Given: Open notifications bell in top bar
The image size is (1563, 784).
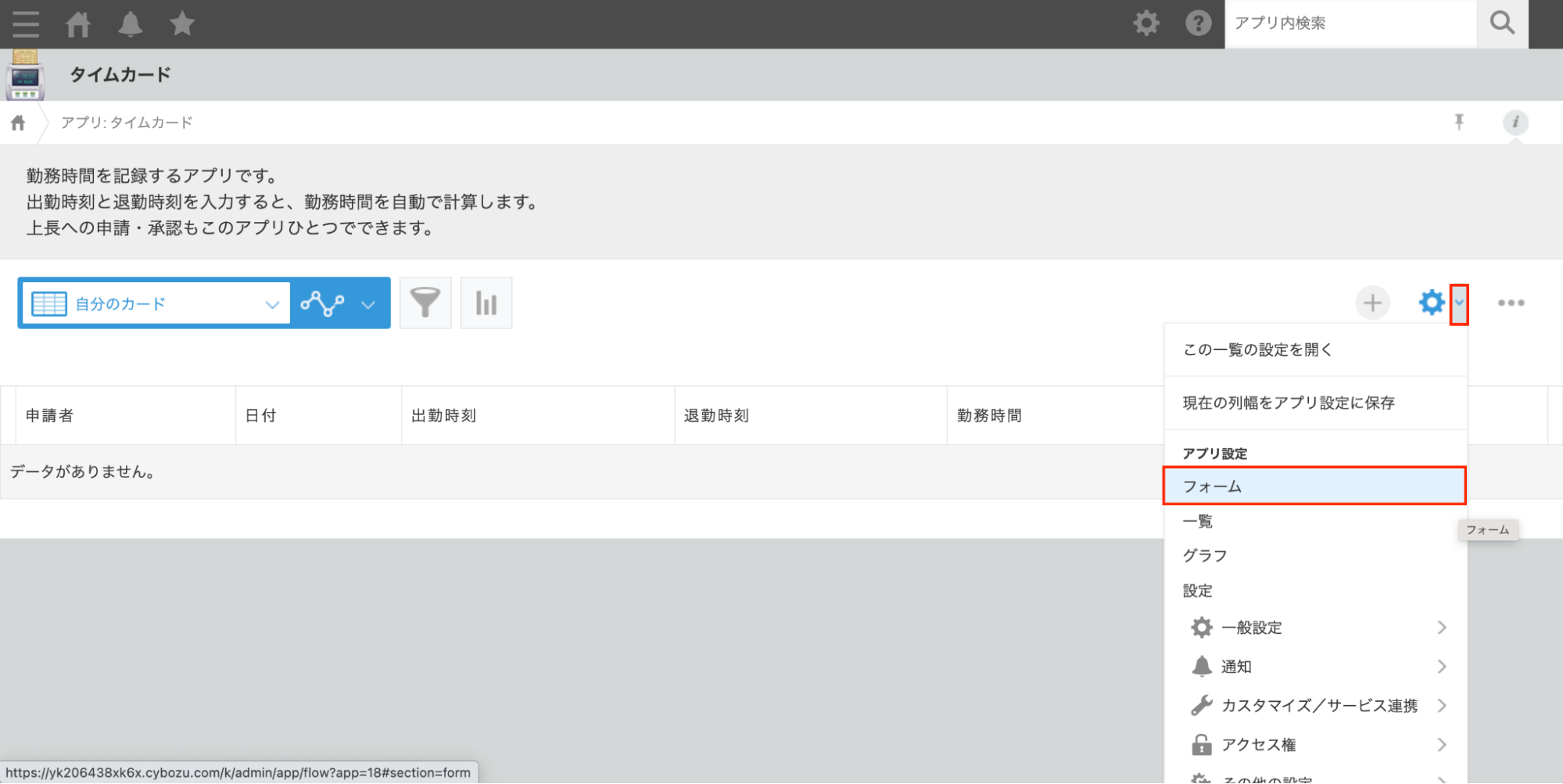Looking at the screenshot, I should [130, 23].
